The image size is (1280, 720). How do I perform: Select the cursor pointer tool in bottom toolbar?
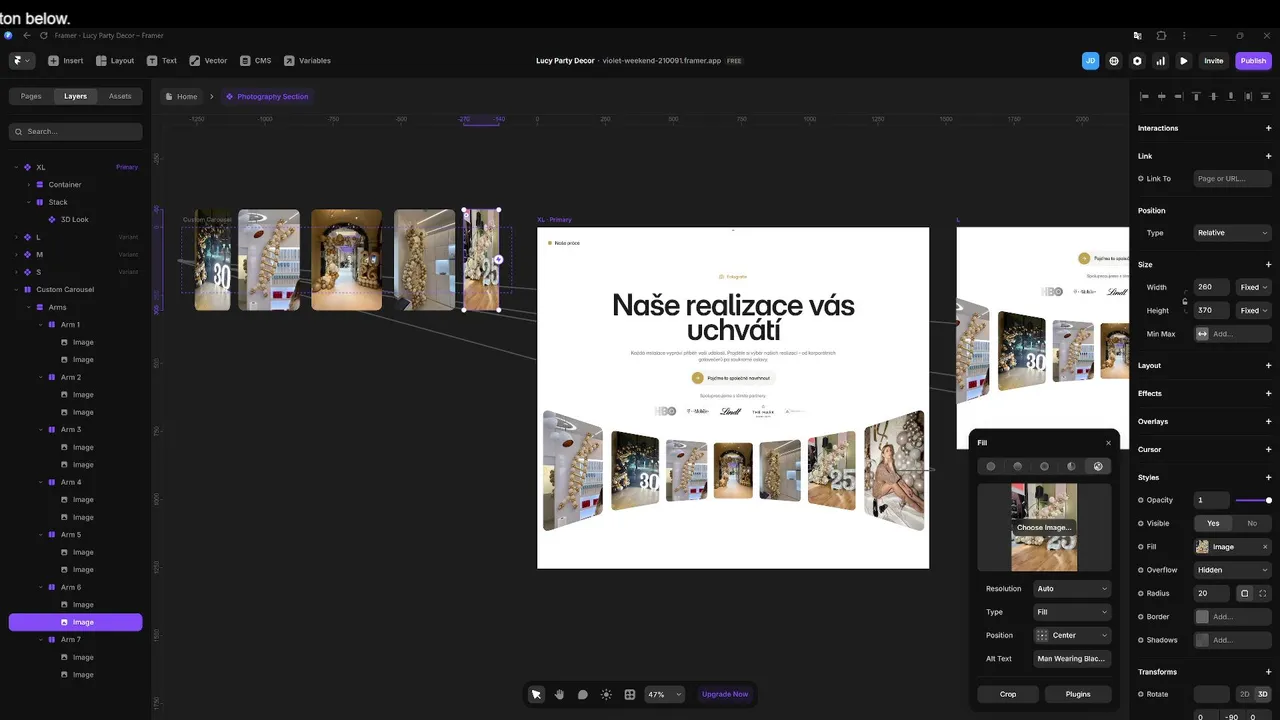pyautogui.click(x=536, y=694)
